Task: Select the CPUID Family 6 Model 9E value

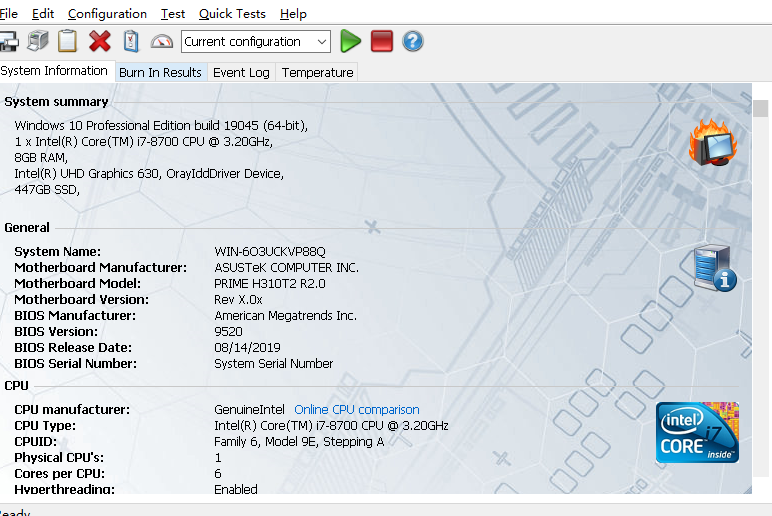Action: (299, 442)
